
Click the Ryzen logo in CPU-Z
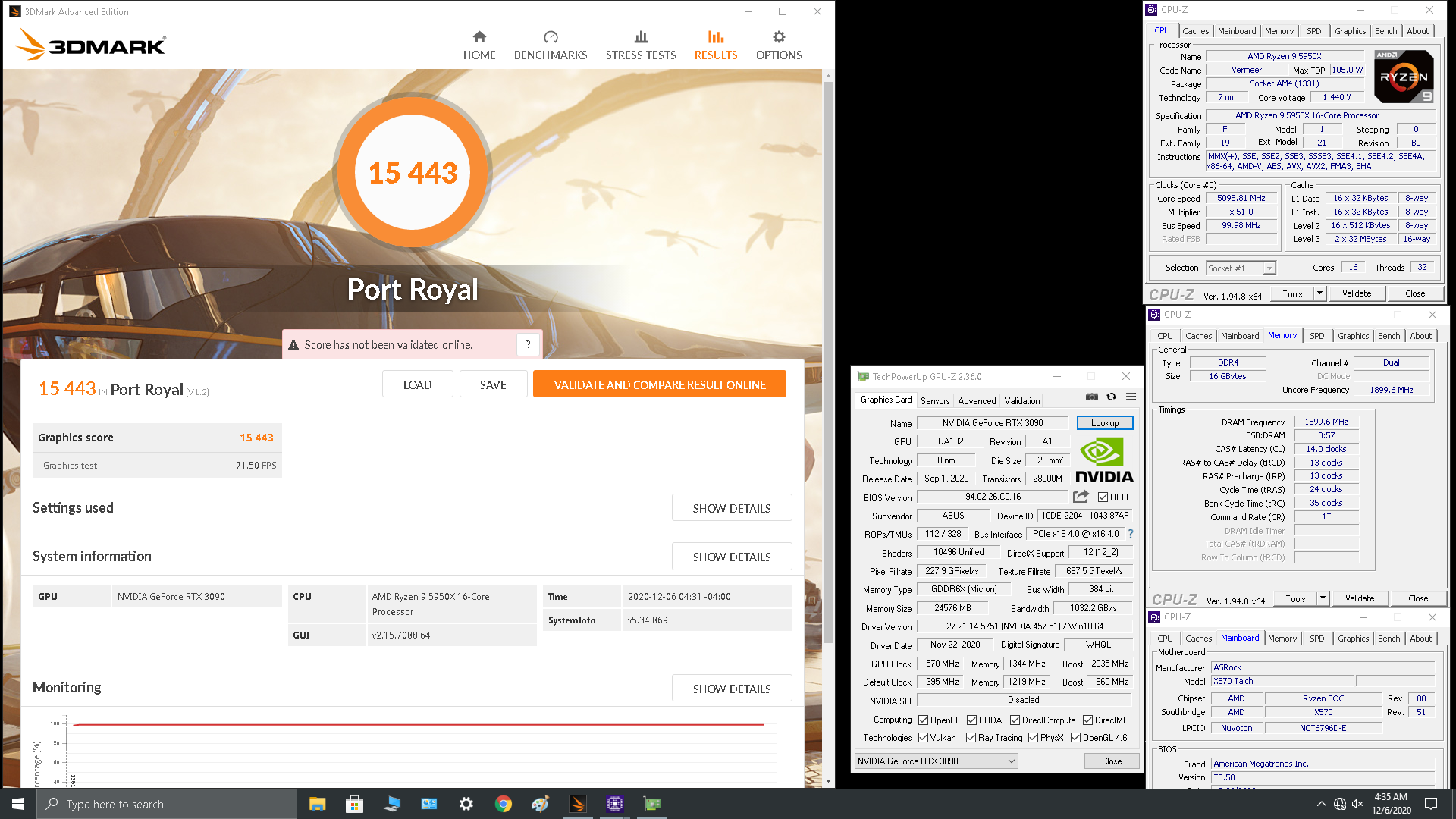coord(1404,76)
